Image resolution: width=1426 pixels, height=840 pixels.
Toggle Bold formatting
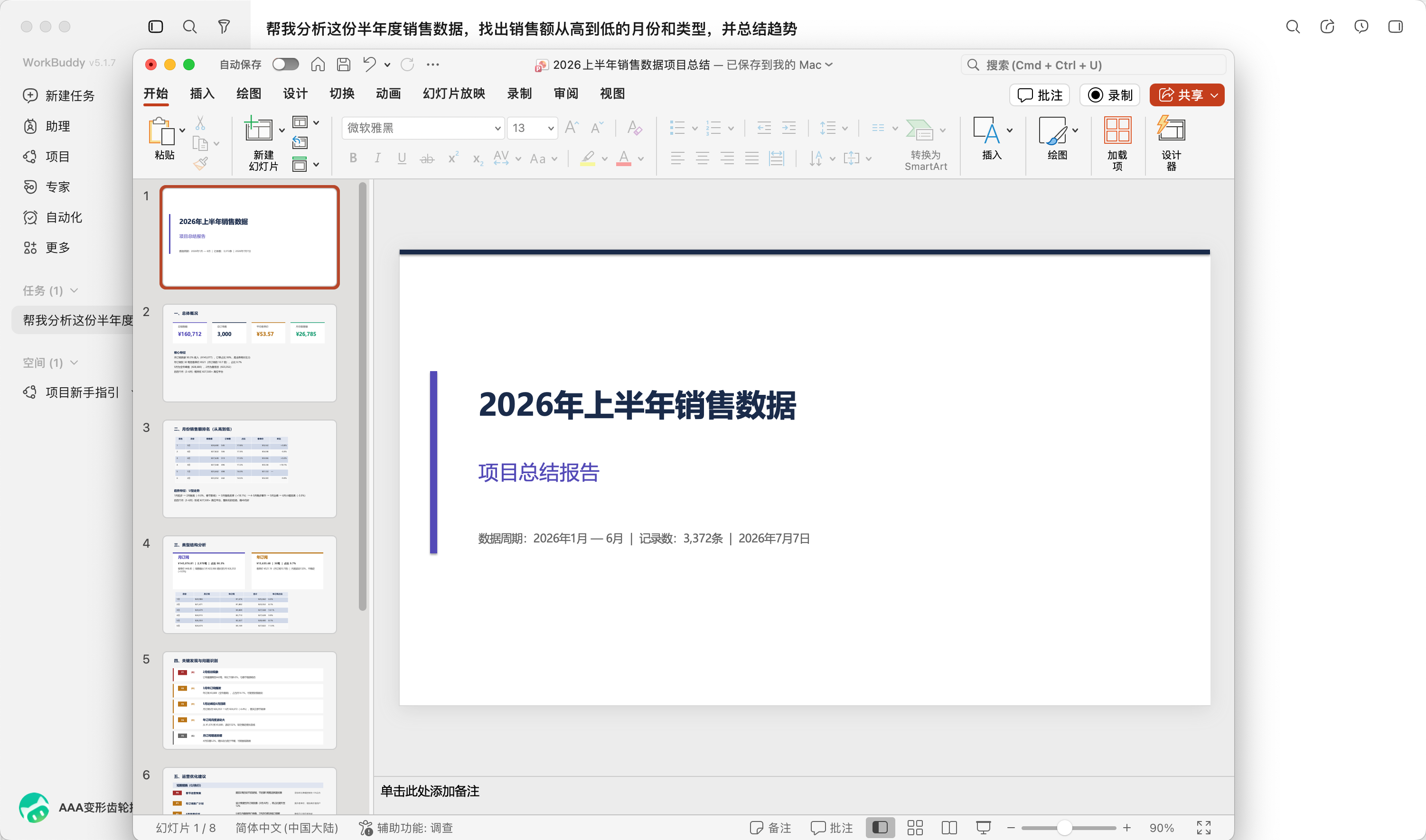[x=353, y=158]
